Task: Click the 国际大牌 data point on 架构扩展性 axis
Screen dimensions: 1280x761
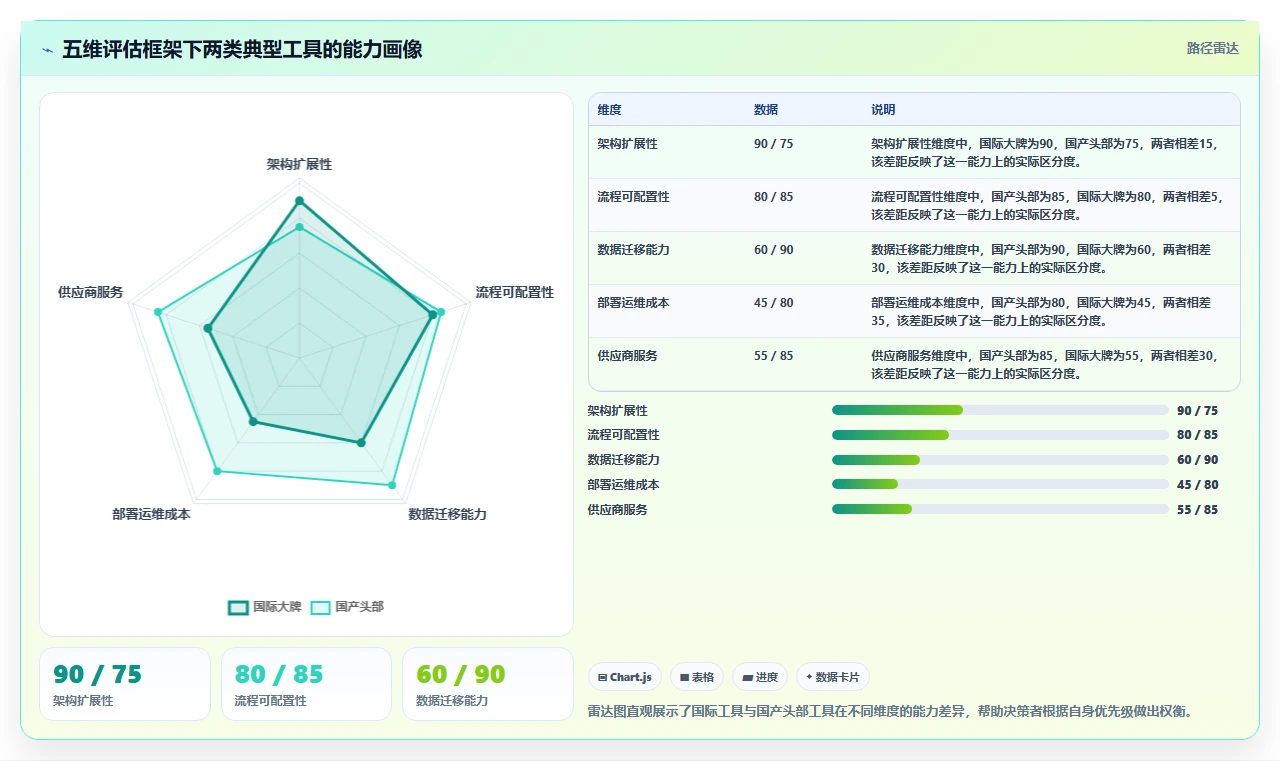Action: tap(299, 201)
